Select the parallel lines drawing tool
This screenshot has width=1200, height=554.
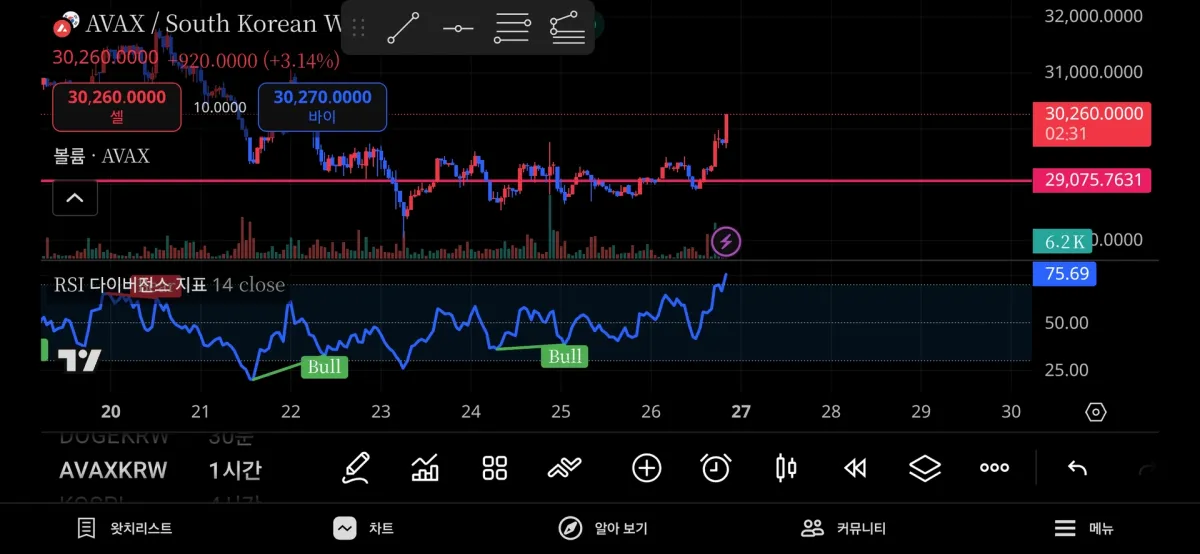pos(512,28)
